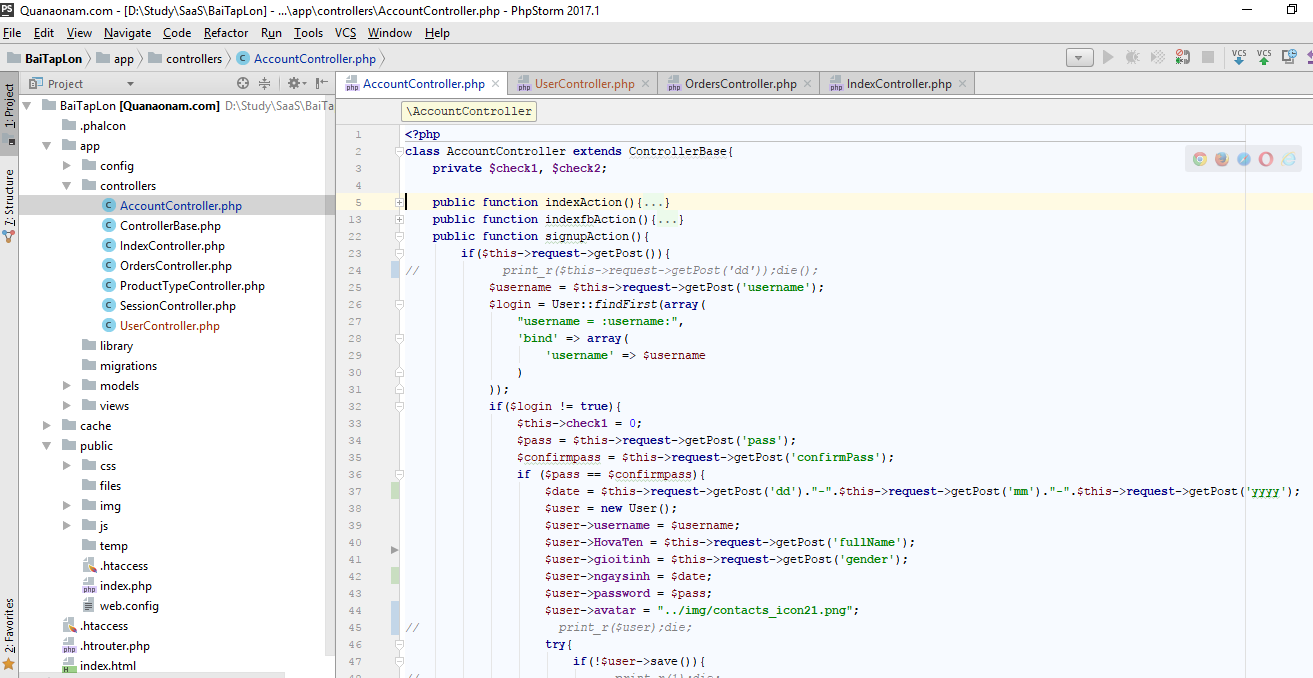Hide the Project tool window
This screenshot has width=1313, height=678.
coord(321,84)
